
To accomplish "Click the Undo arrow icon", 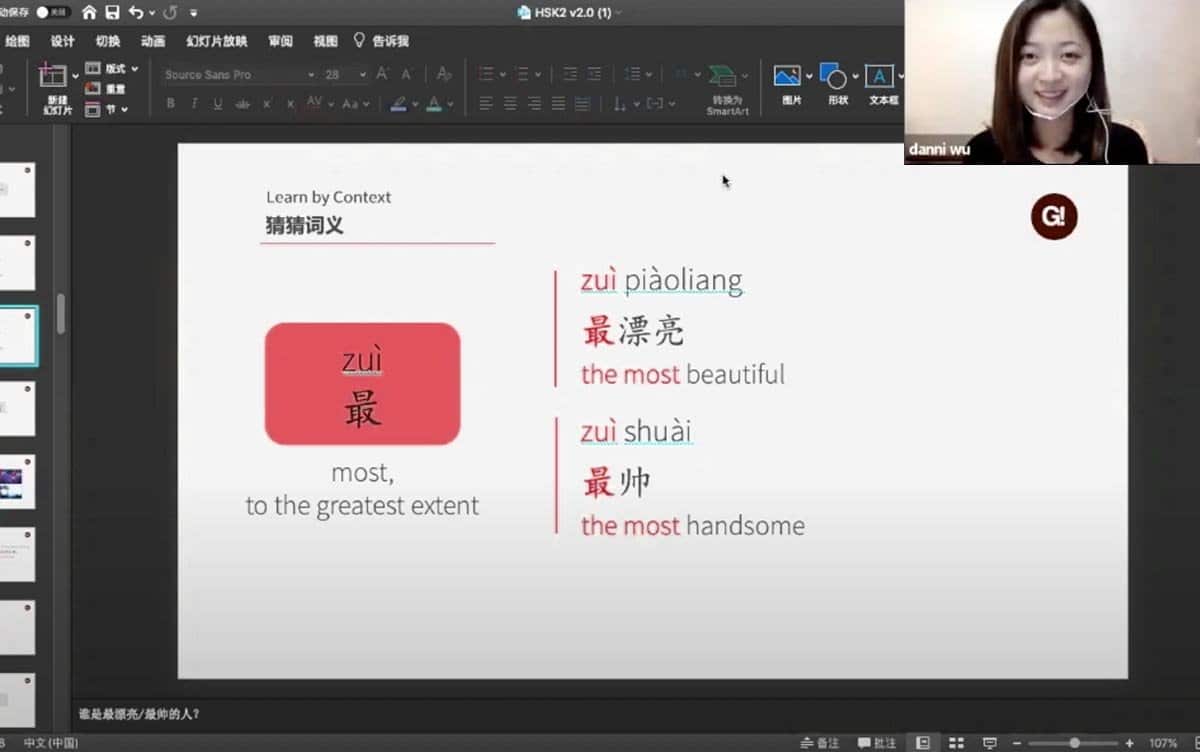I will 136,13.
